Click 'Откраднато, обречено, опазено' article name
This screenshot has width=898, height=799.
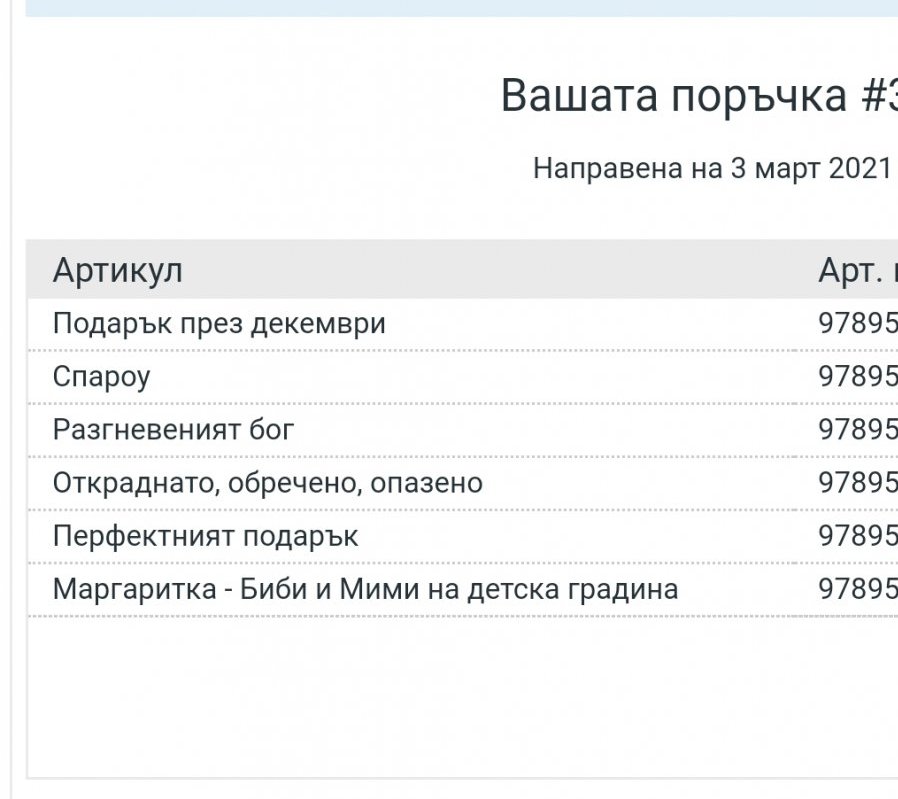(x=268, y=483)
